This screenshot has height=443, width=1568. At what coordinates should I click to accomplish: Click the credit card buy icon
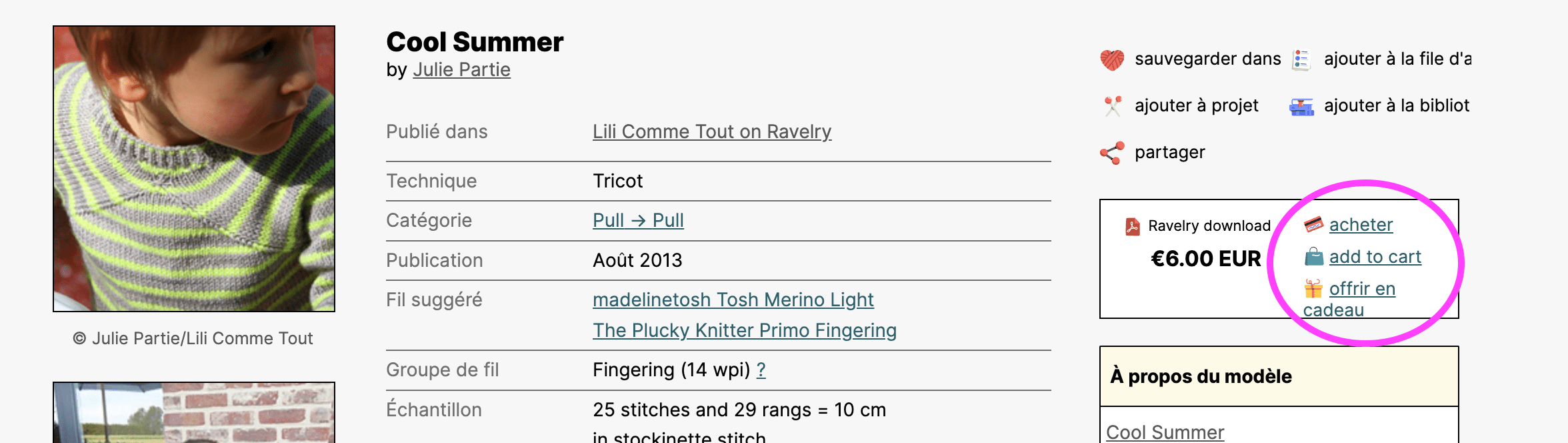(1313, 225)
